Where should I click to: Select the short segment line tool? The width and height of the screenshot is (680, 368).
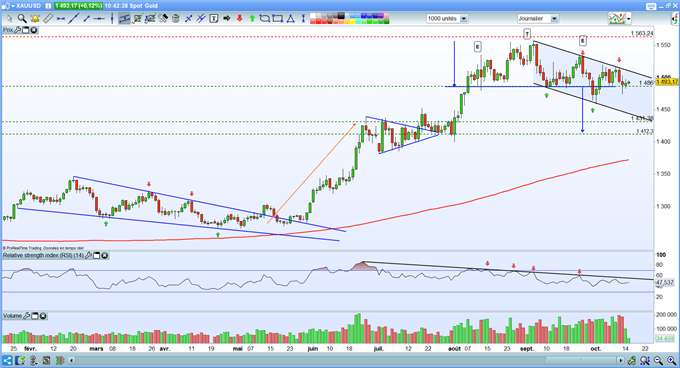point(86,19)
